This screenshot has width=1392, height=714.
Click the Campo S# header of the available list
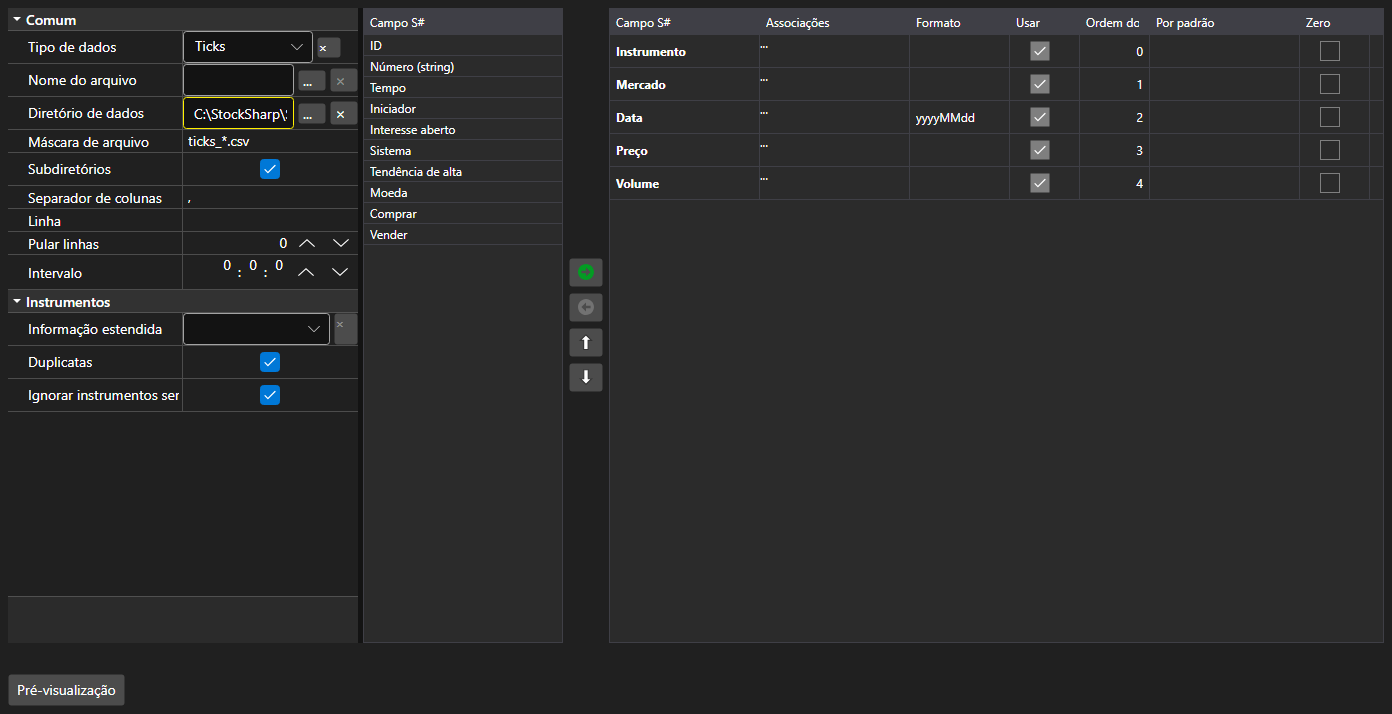(463, 22)
